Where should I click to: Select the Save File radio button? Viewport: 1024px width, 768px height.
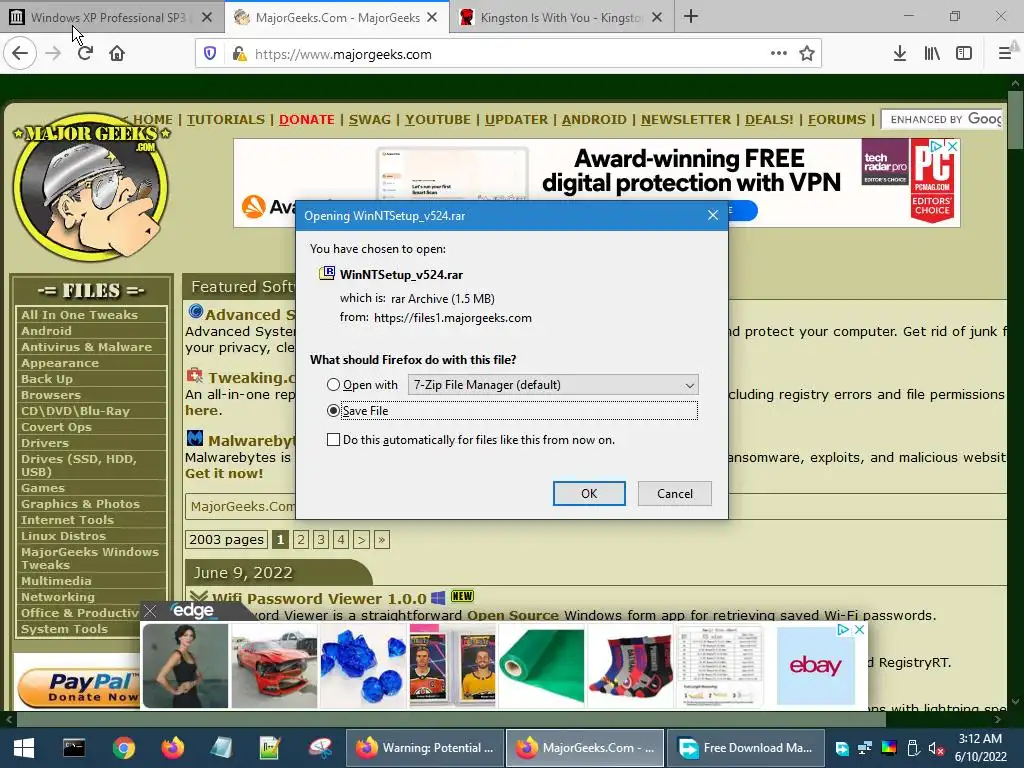pos(334,411)
